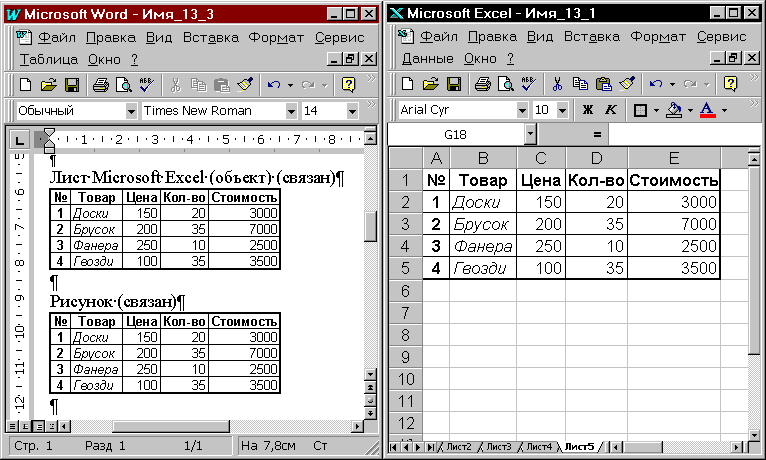766x460 pixels.
Task: Click Undo arrow in Word toolbar
Action: (x=273, y=84)
